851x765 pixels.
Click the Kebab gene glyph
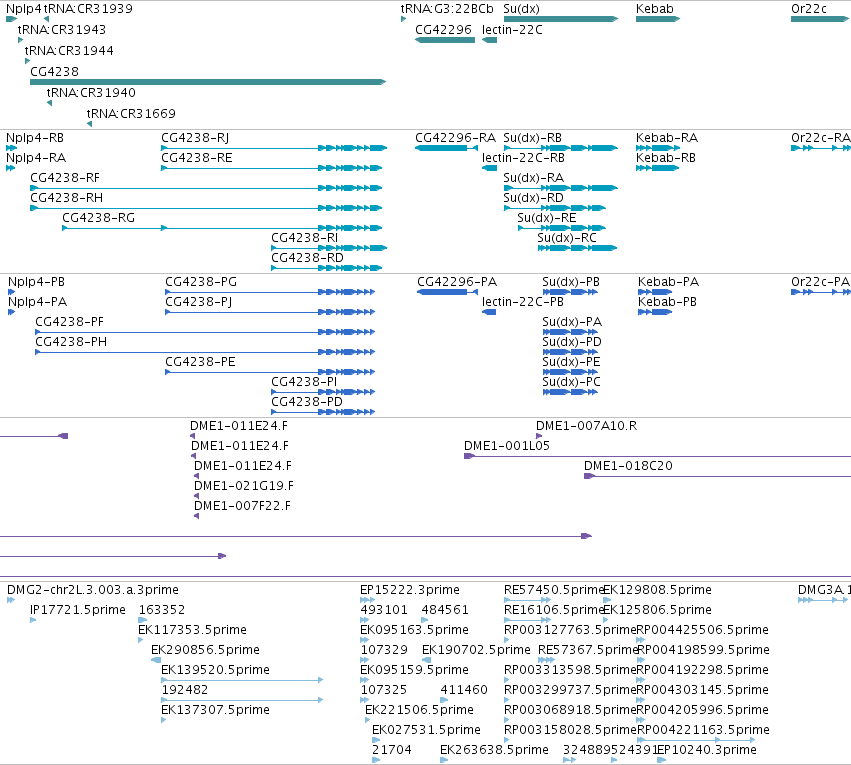658,19
